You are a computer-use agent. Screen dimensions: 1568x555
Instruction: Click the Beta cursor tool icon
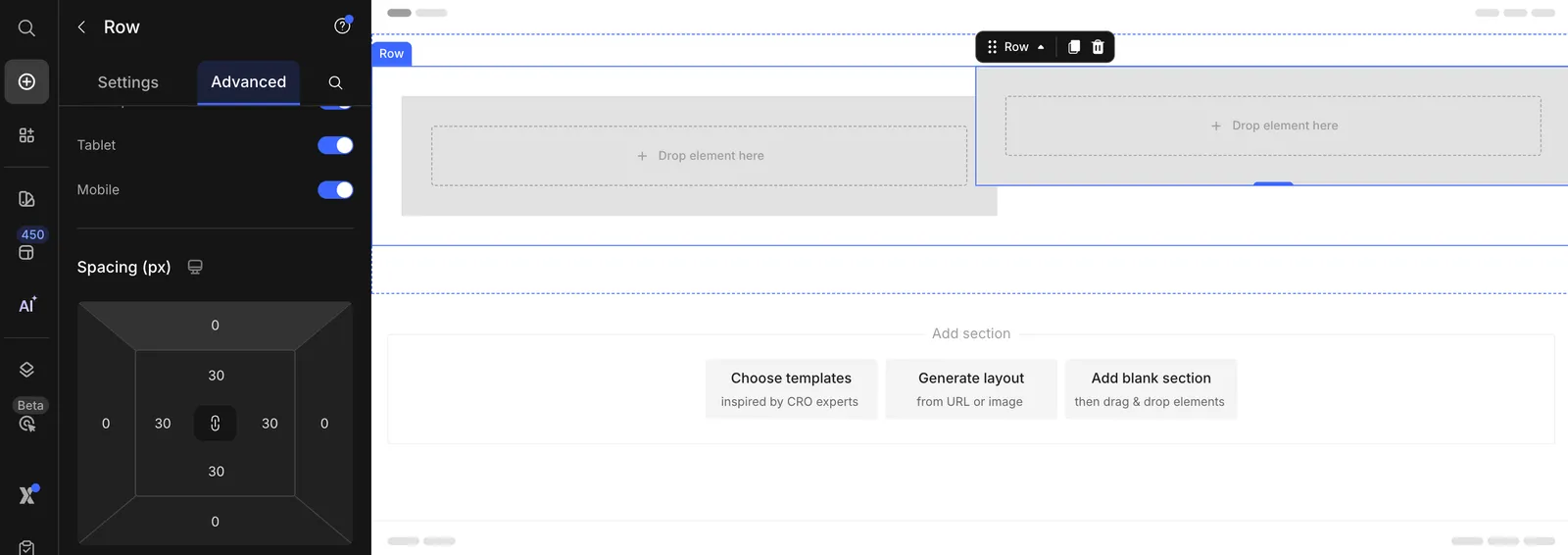pyautogui.click(x=26, y=424)
